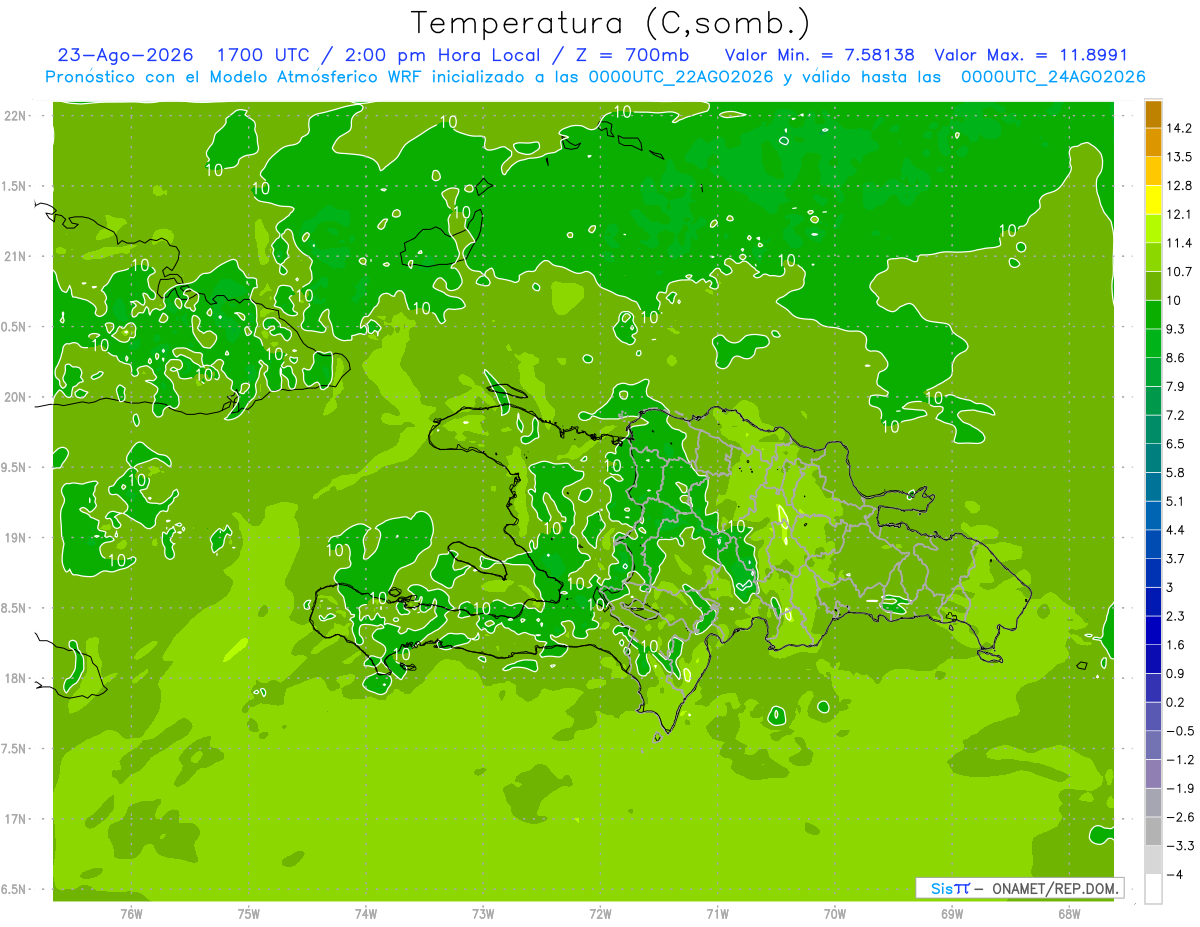Click the 3.7 colorbar legend value

tap(1176, 558)
